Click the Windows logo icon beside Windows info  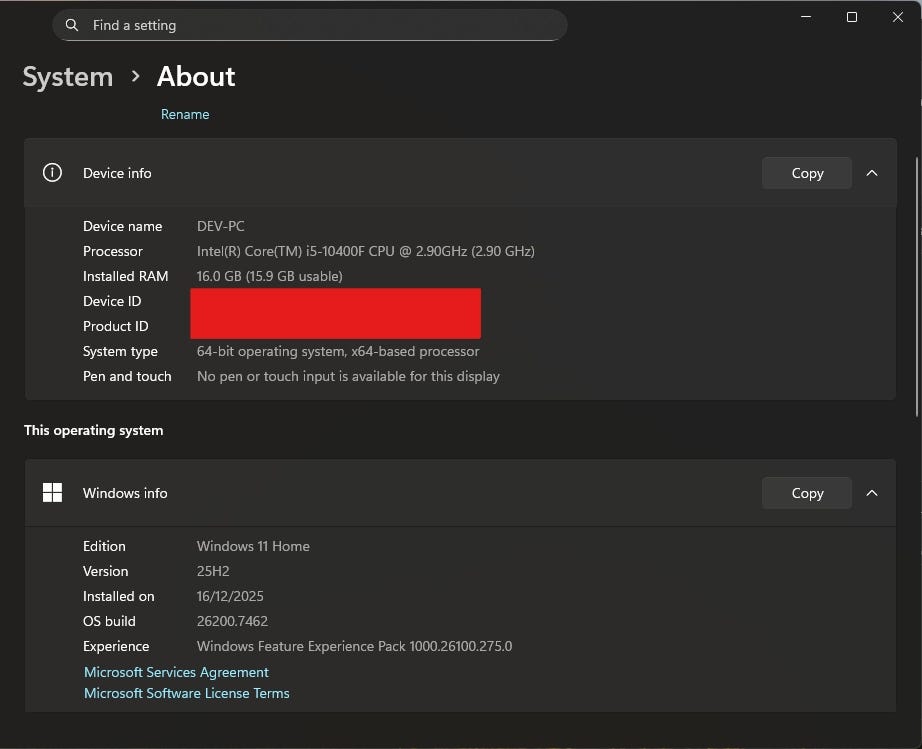(x=52, y=493)
